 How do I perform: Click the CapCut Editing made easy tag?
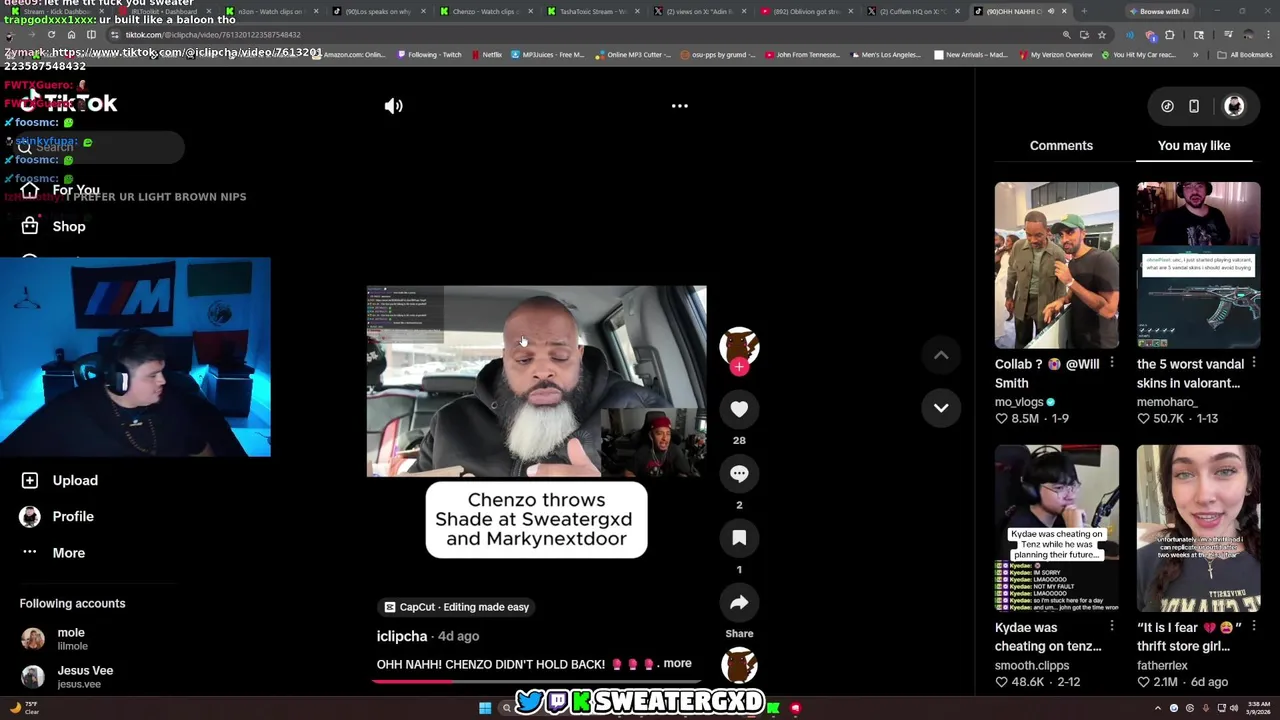(x=457, y=607)
